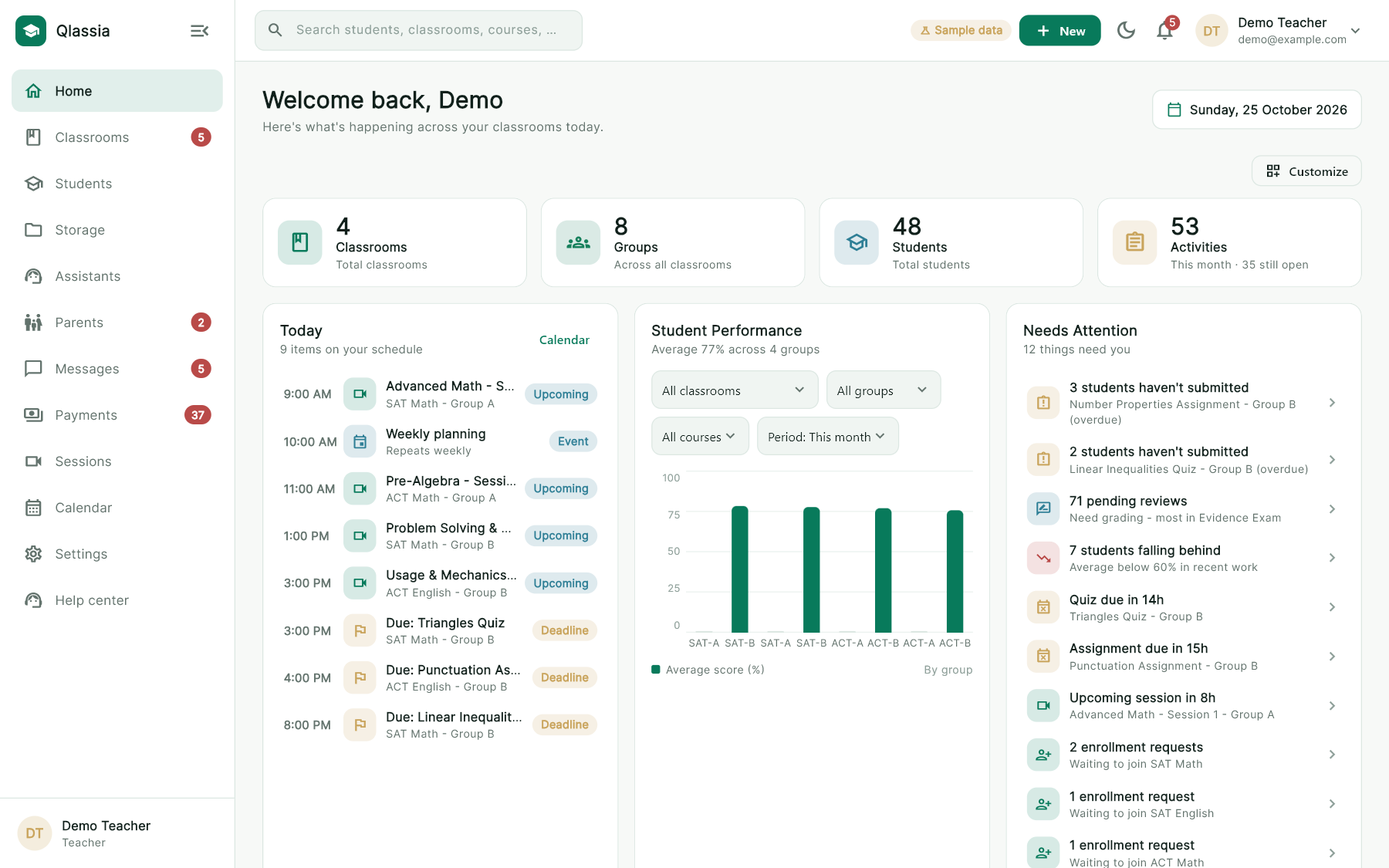Click the Pre-Algebra session camera icon
The image size is (1389, 868).
coord(360,488)
